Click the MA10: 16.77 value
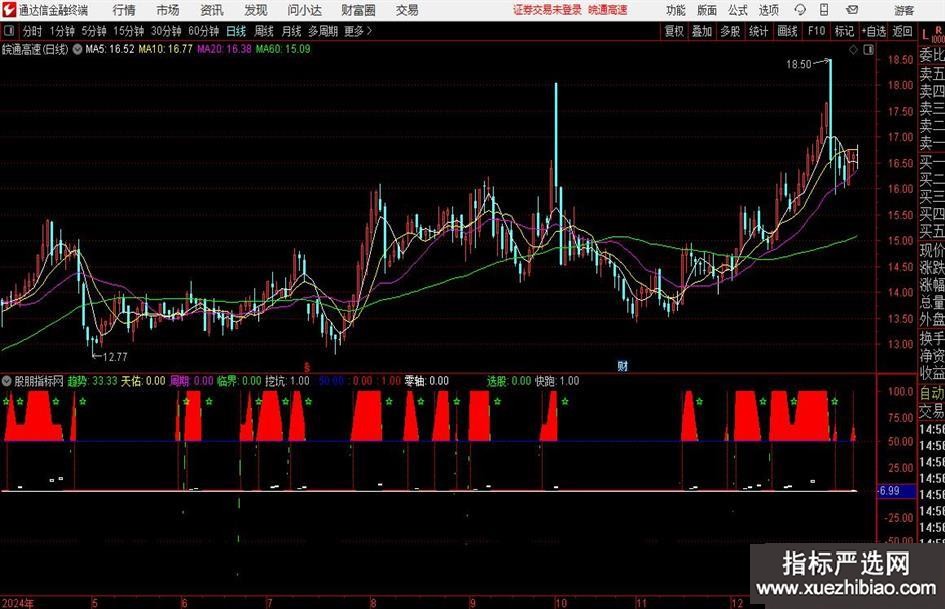945x609 pixels. pos(166,49)
